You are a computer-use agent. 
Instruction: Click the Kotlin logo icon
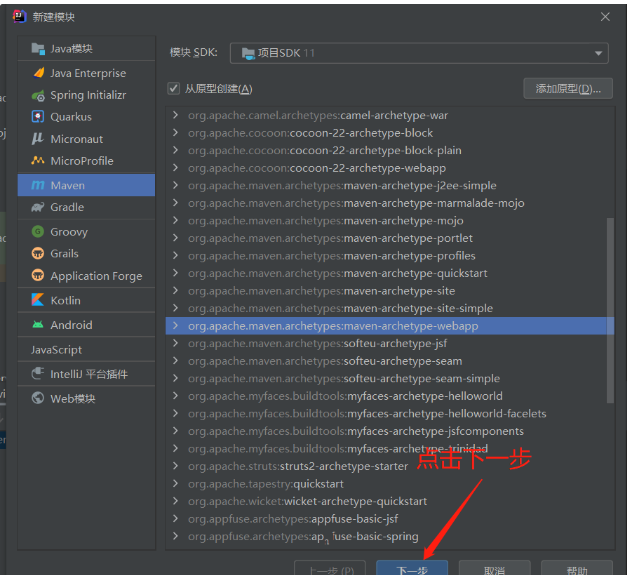click(x=38, y=300)
